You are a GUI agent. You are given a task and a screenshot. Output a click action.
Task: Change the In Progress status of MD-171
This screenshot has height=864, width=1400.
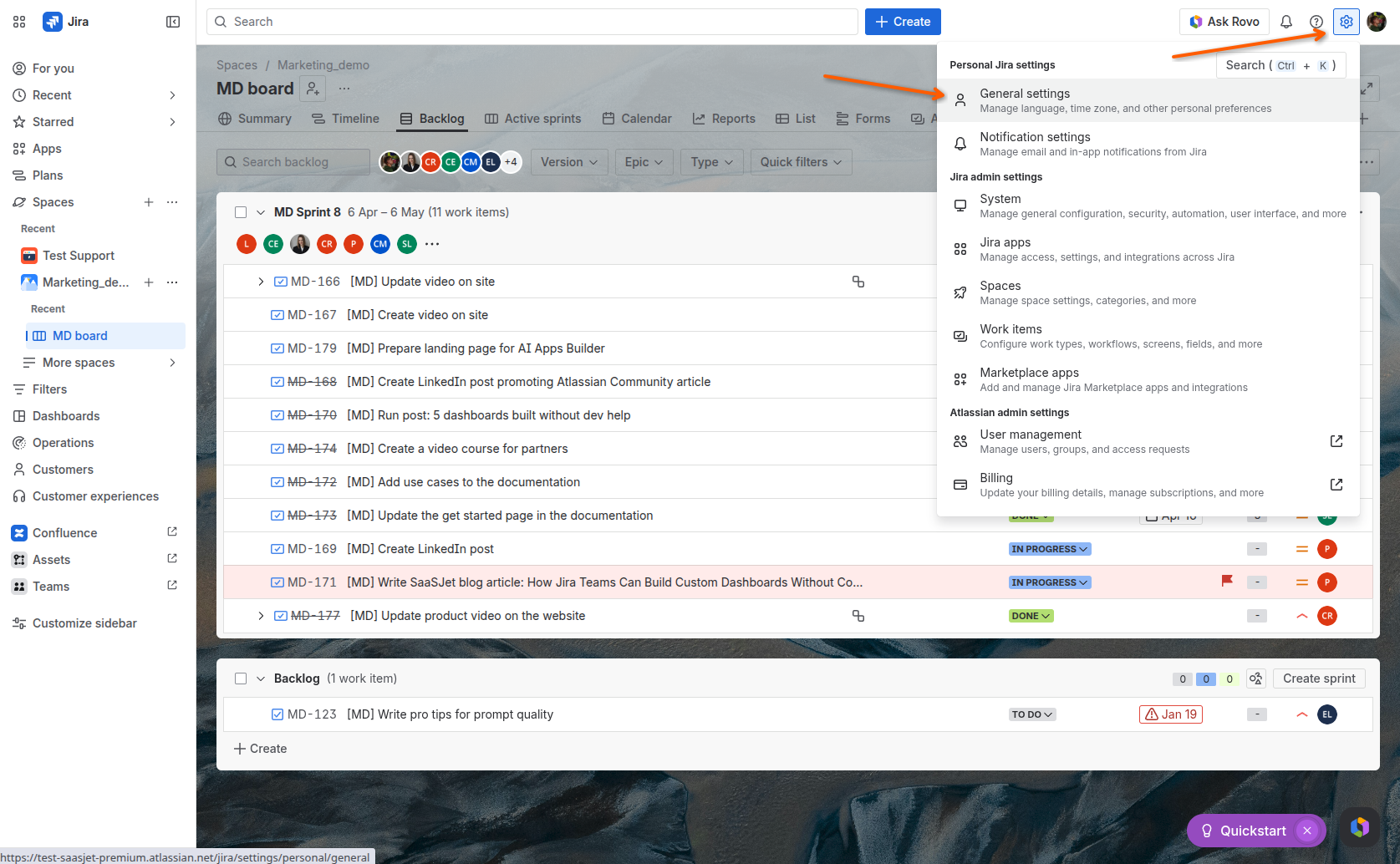[x=1050, y=582]
